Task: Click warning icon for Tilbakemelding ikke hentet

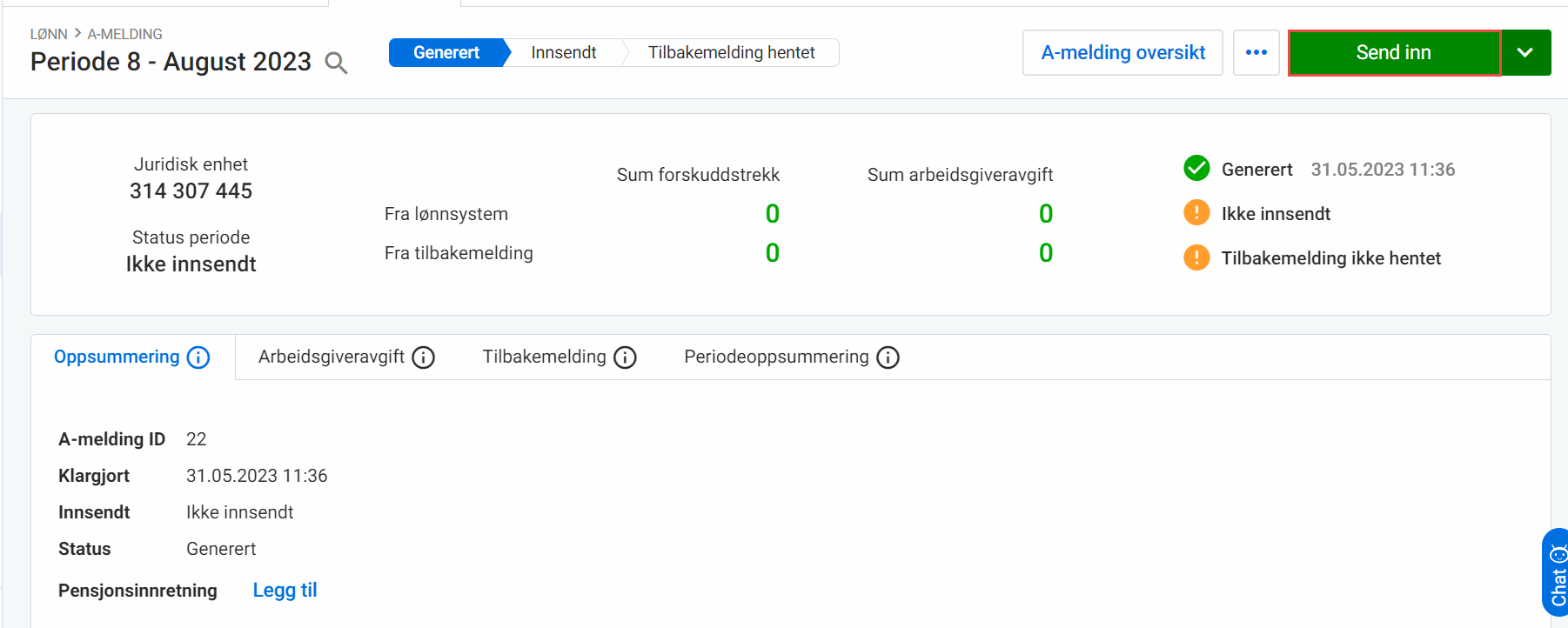Action: coord(1196,257)
